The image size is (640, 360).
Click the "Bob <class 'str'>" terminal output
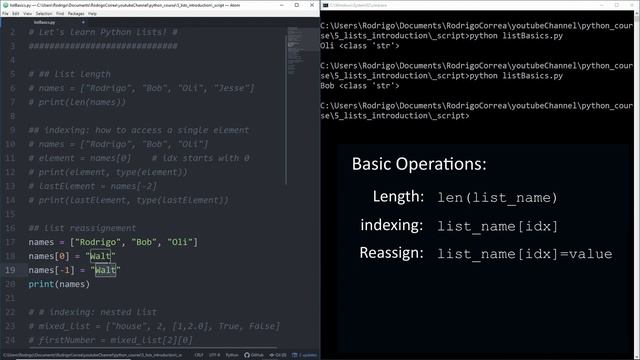(360, 86)
